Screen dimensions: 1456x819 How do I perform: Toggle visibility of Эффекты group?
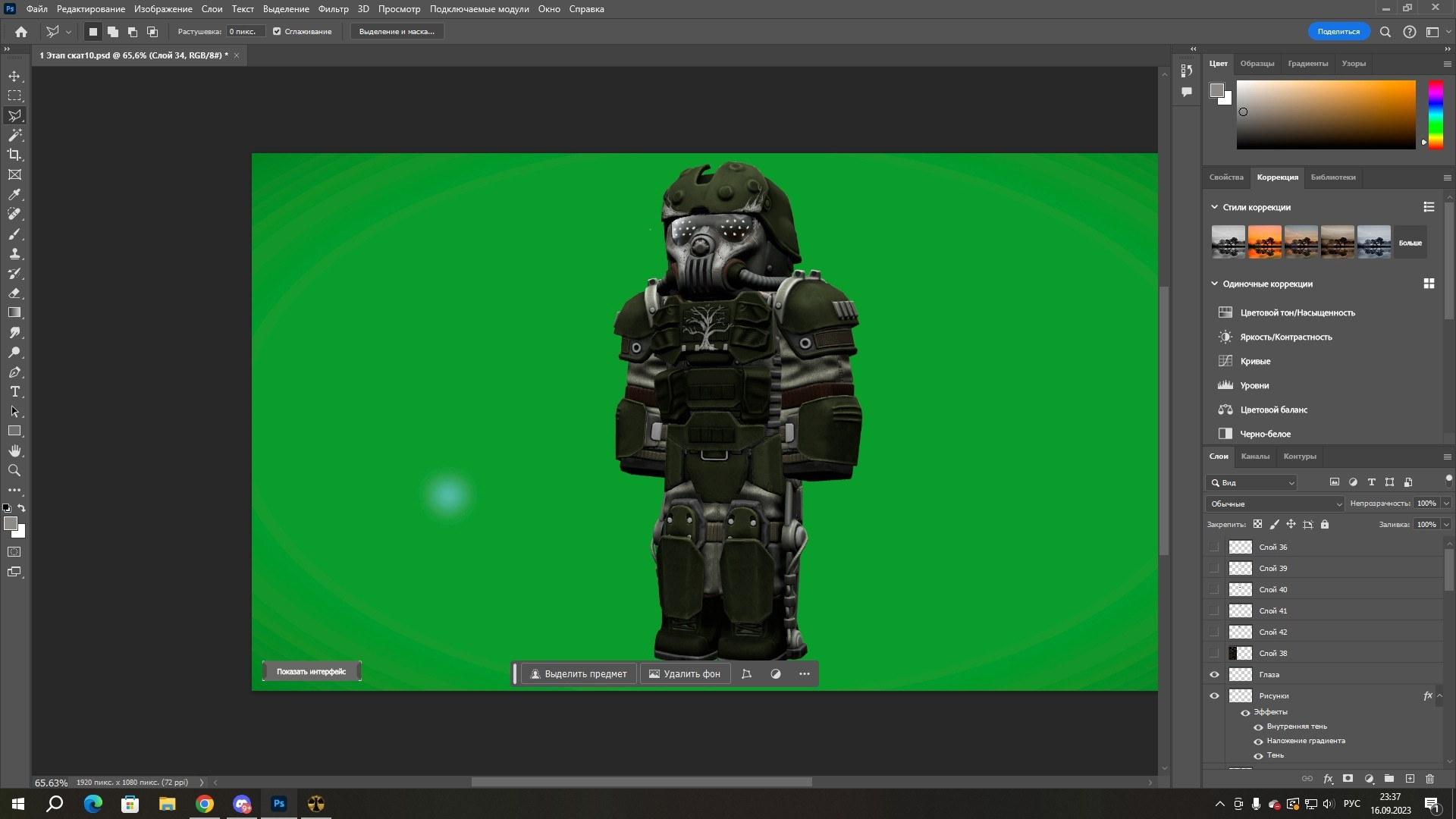tap(1245, 713)
